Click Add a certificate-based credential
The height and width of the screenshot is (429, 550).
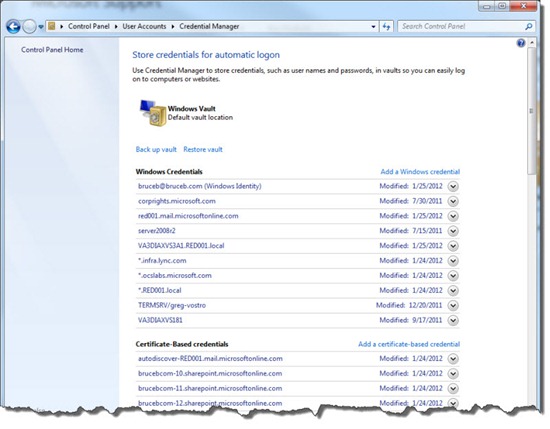point(409,344)
